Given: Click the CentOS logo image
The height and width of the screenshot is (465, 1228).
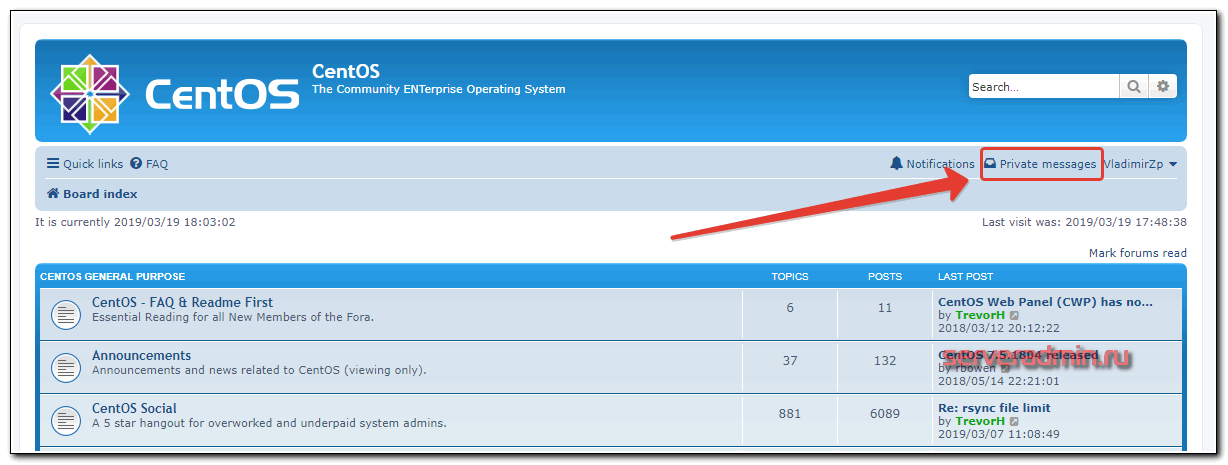Looking at the screenshot, I should point(175,93).
